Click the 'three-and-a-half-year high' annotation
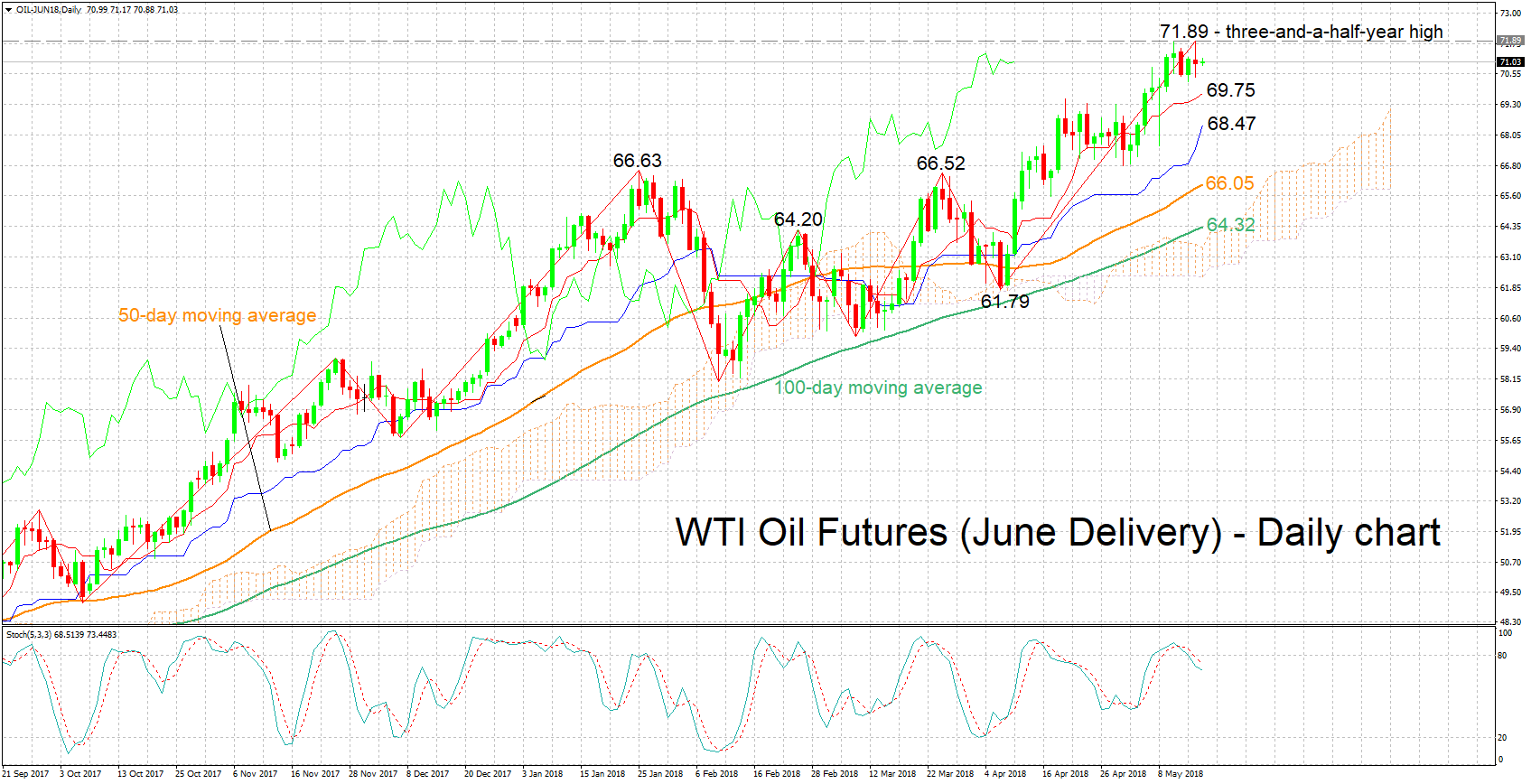The width and height of the screenshot is (1531, 784). [1334, 32]
